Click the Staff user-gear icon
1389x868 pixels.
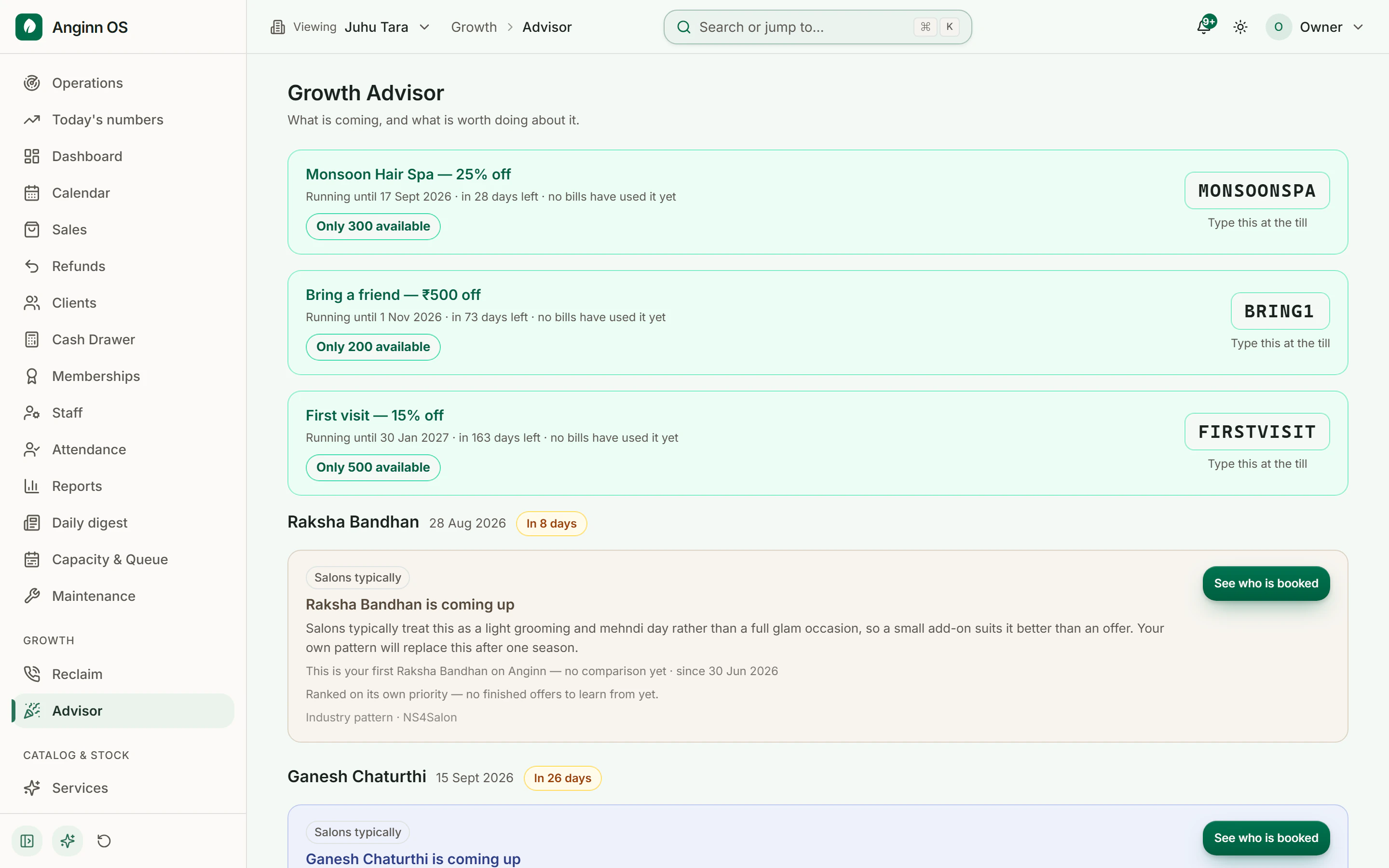(x=31, y=413)
